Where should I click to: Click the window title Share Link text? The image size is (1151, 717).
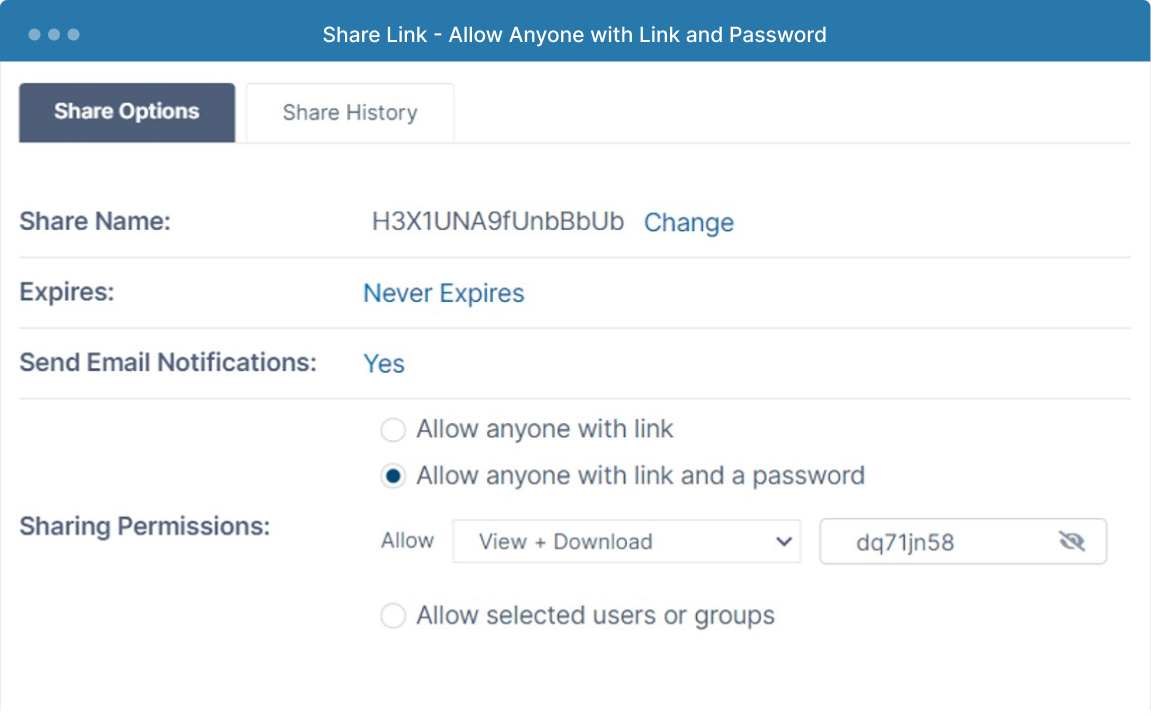[x=575, y=34]
